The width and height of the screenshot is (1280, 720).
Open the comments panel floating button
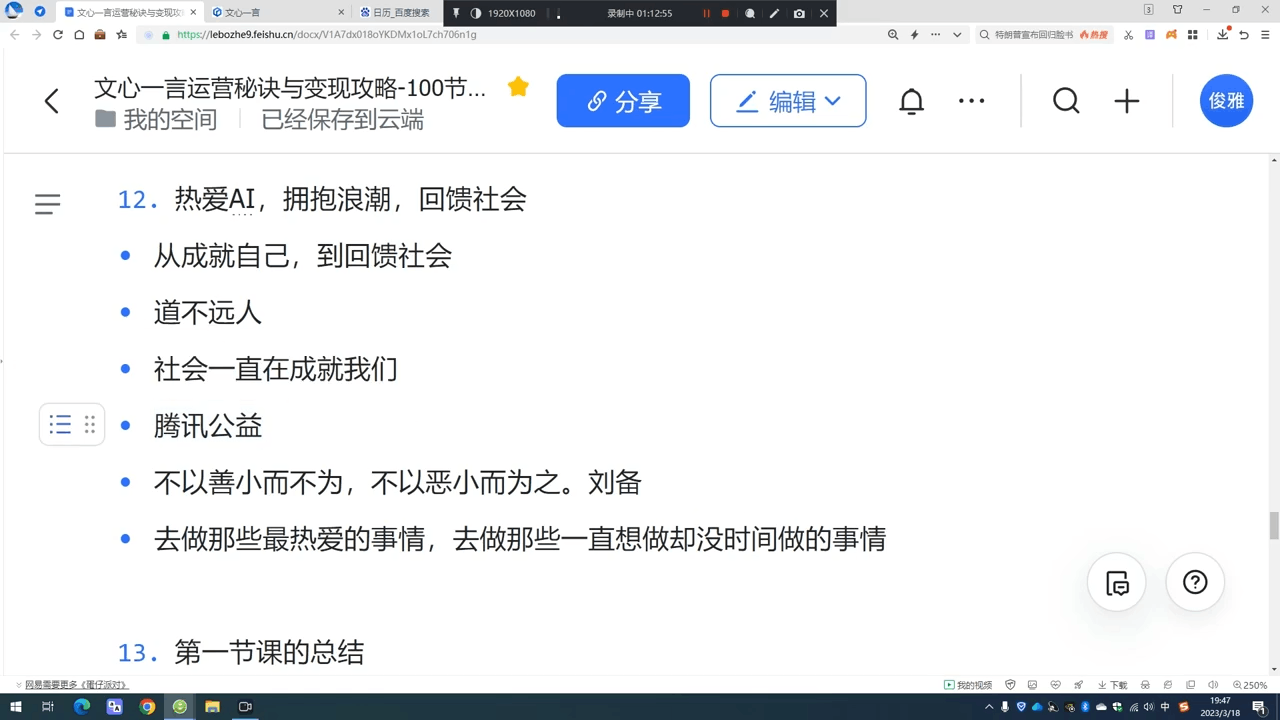point(1117,583)
